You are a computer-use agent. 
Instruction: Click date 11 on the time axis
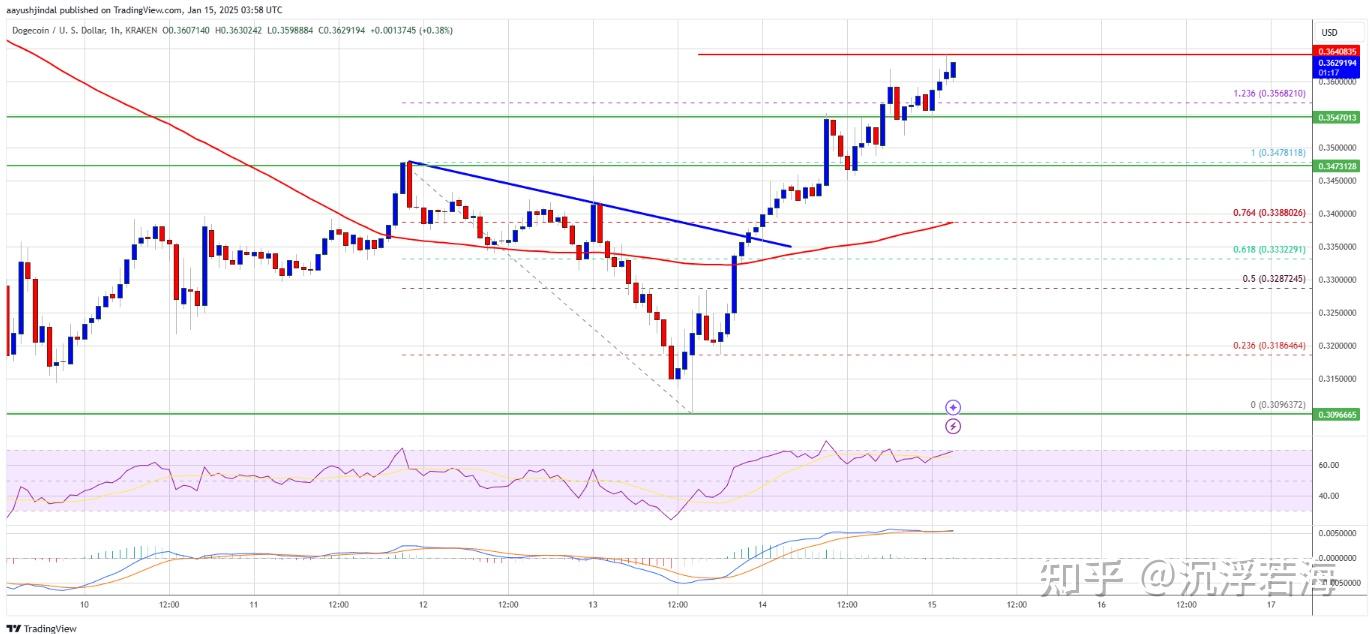coord(253,605)
